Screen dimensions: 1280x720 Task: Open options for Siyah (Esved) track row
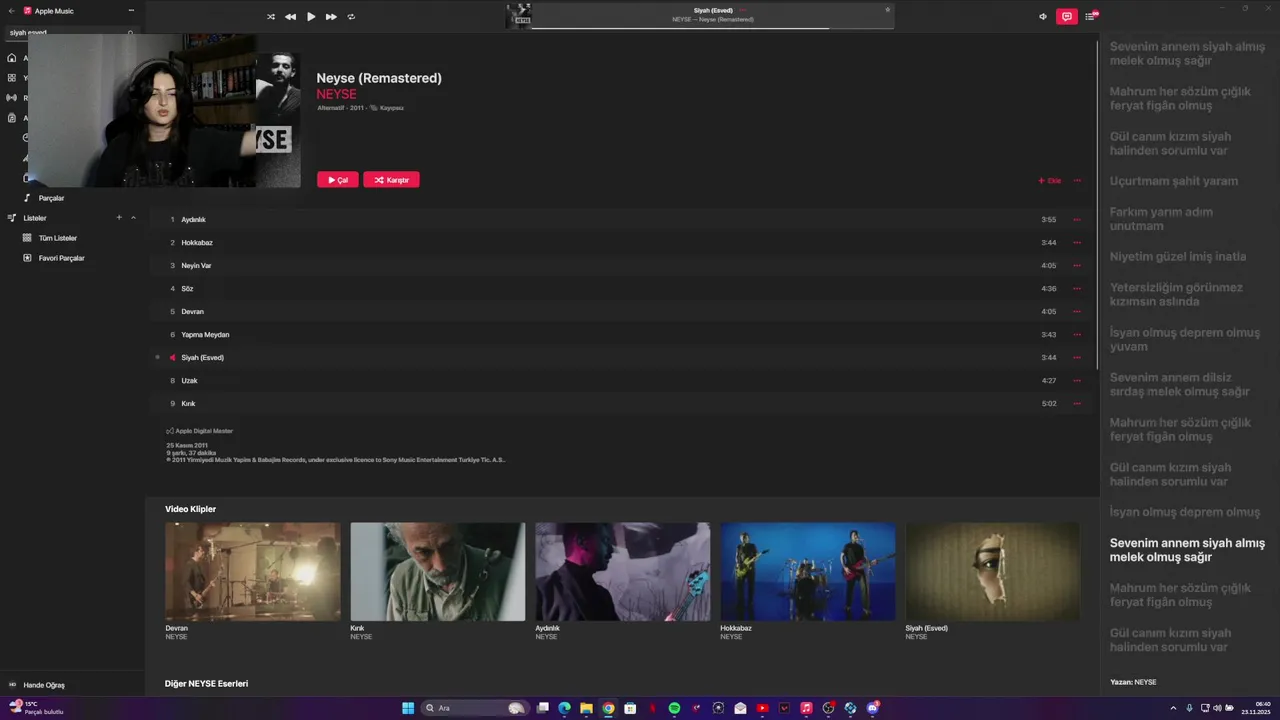tap(1077, 357)
